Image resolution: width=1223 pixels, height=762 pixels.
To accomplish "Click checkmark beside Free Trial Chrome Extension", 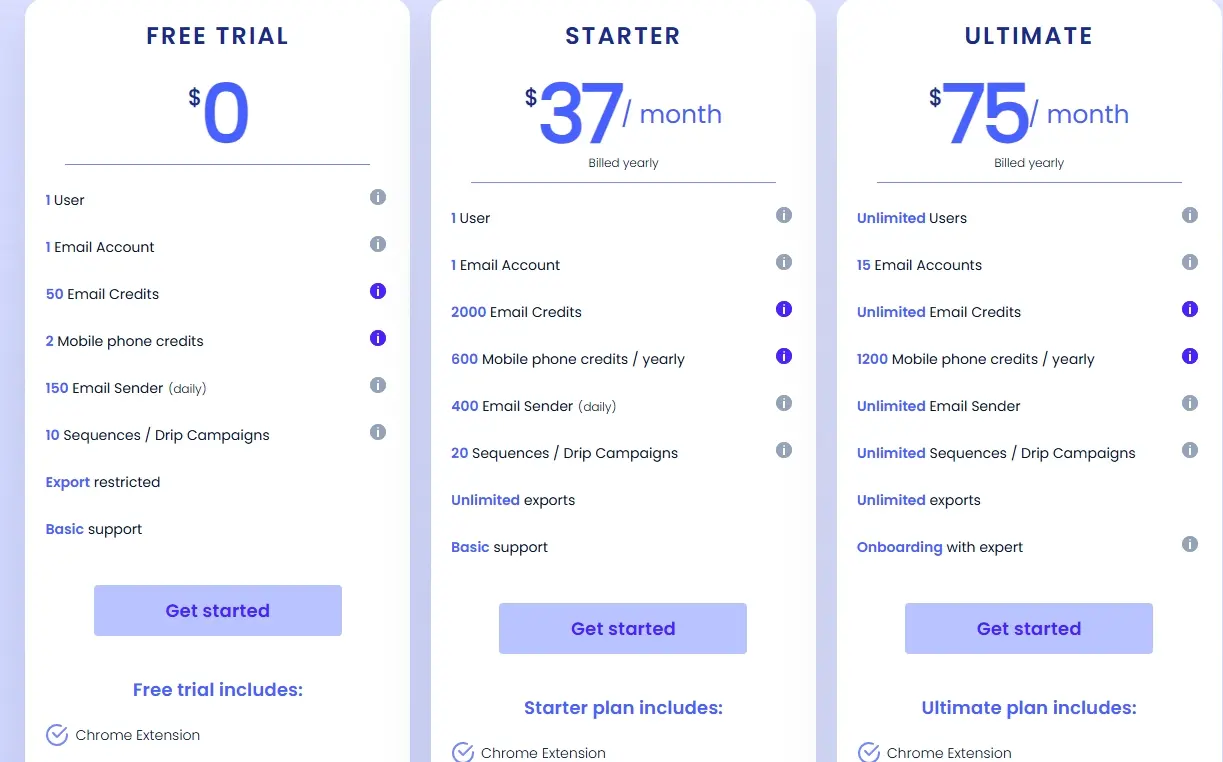I will coord(57,735).
